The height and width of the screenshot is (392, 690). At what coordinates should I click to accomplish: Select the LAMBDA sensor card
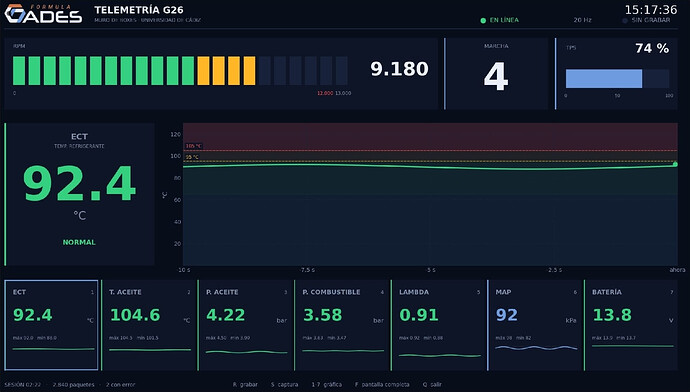(439, 325)
